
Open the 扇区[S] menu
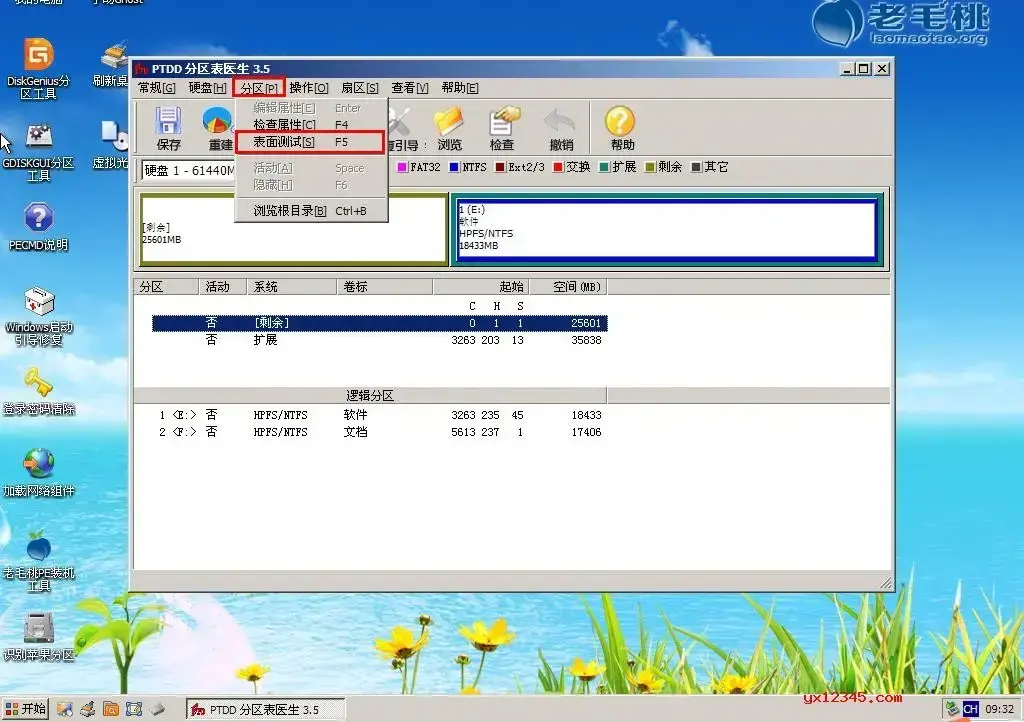pyautogui.click(x=360, y=87)
